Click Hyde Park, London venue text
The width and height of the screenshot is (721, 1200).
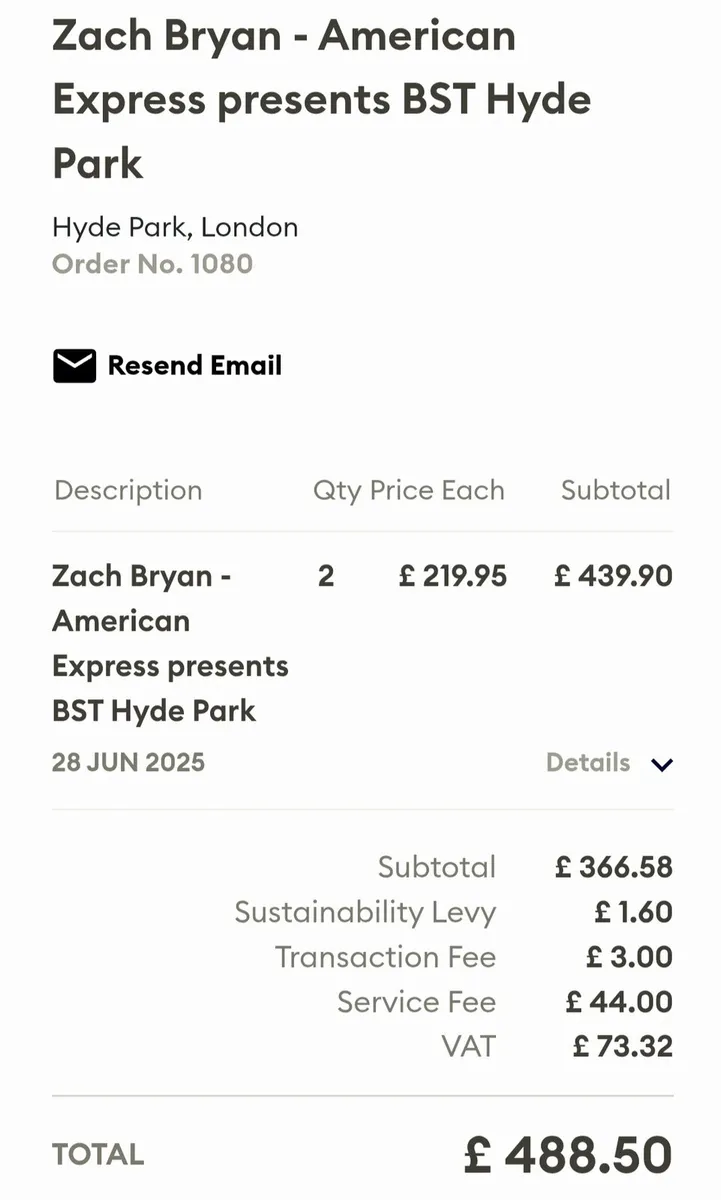pos(175,227)
